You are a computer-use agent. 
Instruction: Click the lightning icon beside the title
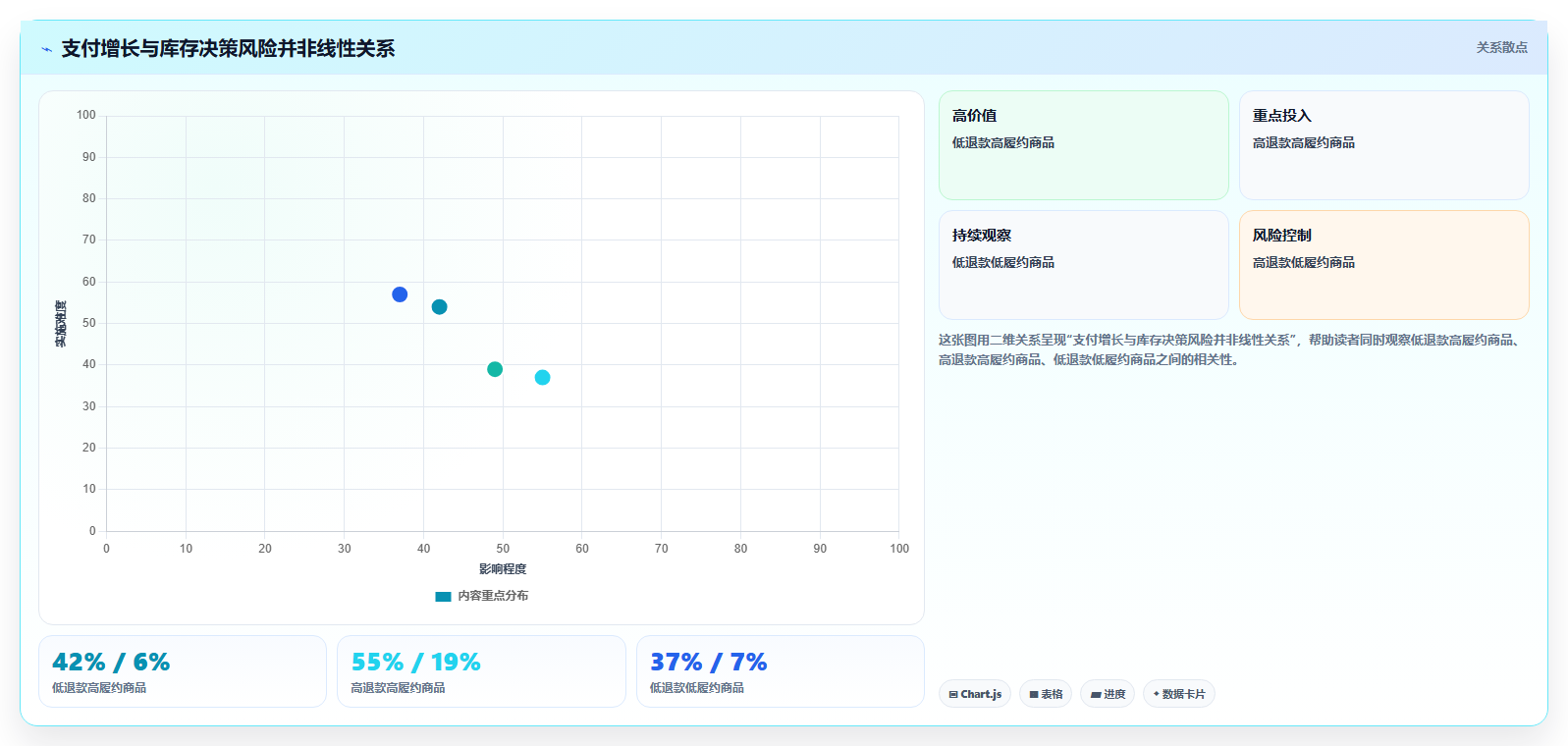[x=46, y=49]
